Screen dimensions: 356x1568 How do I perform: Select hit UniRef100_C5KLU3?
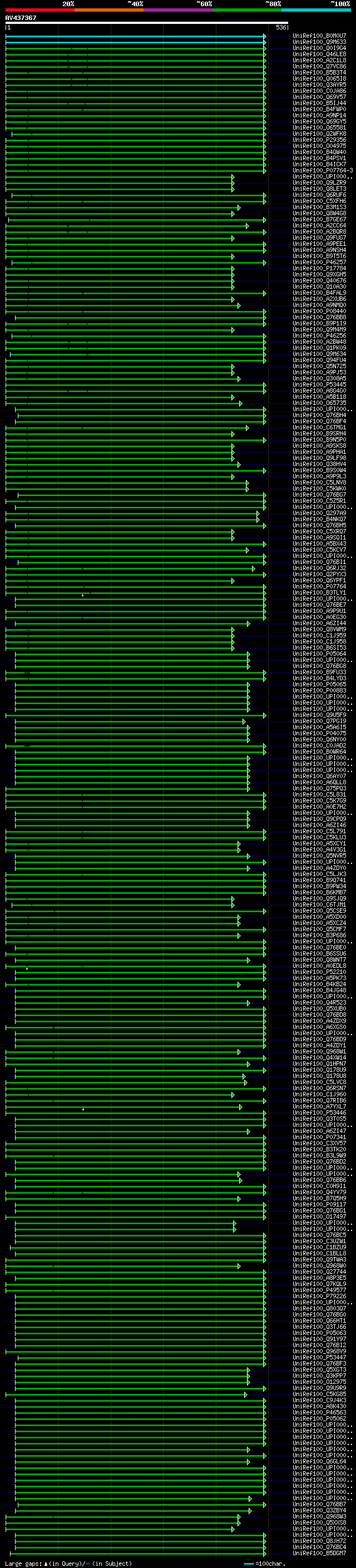[x=319, y=838]
